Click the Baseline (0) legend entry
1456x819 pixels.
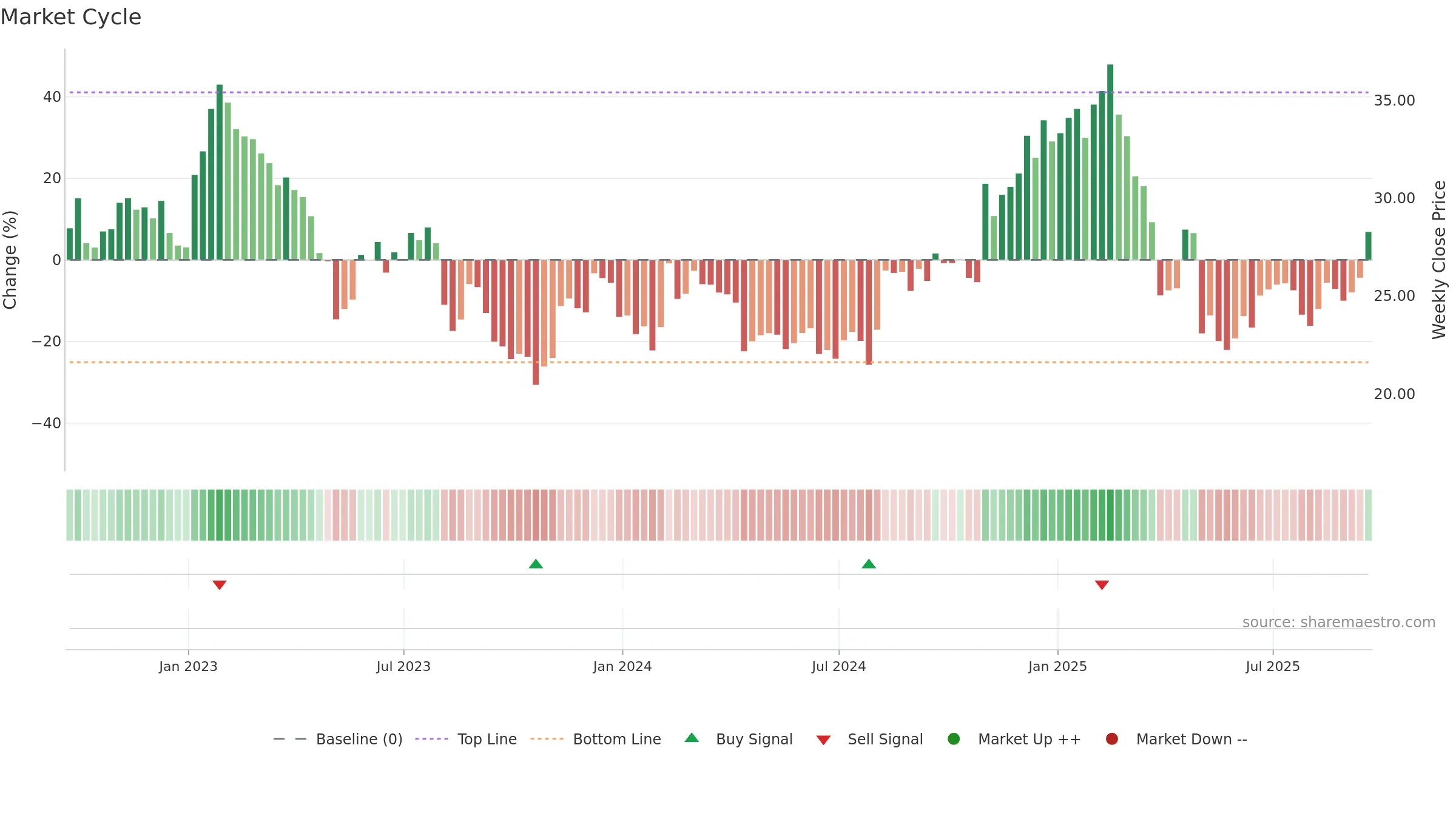pos(338,739)
